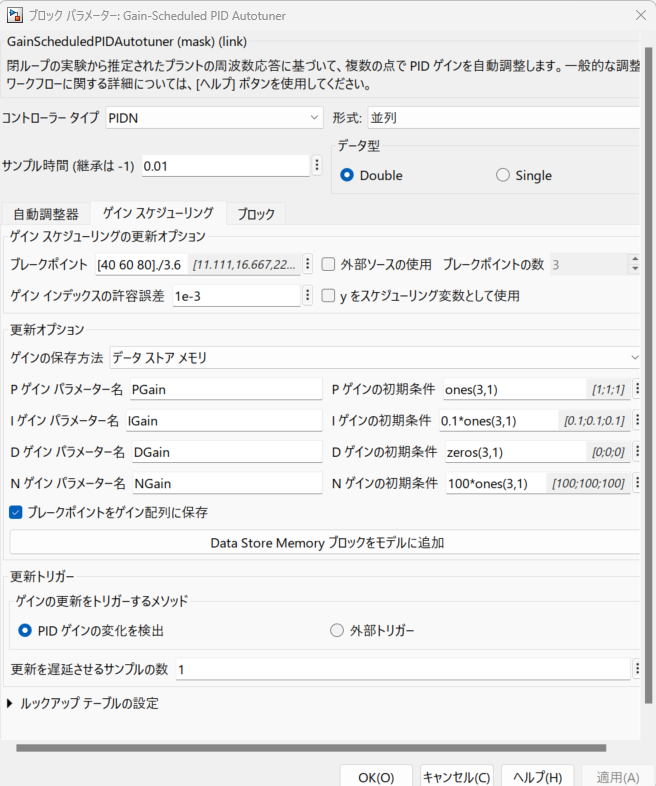
Task: Open the ゲインの保存方法 dropdown
Action: [x=375, y=357]
